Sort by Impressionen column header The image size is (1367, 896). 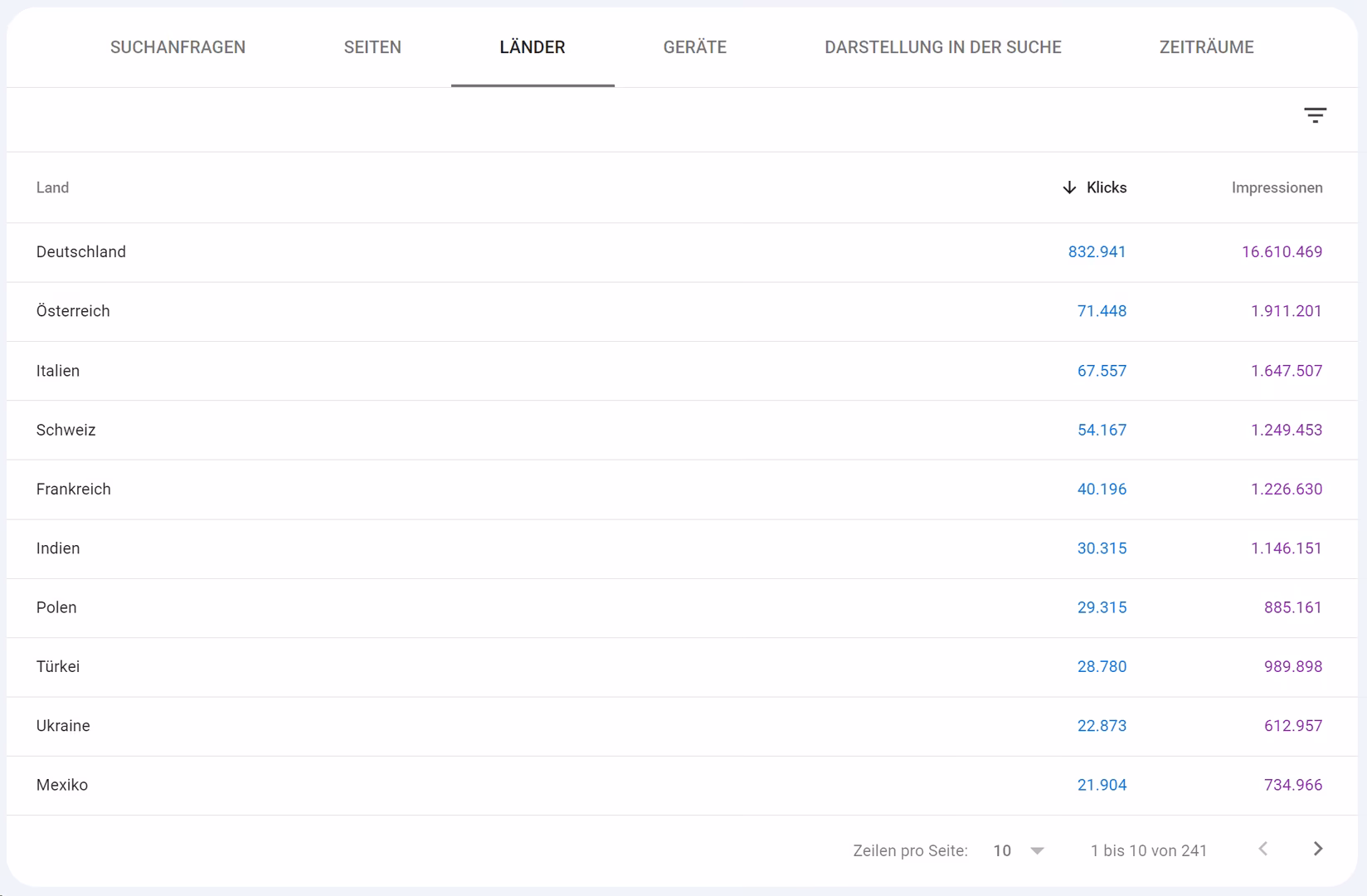pyautogui.click(x=1277, y=187)
